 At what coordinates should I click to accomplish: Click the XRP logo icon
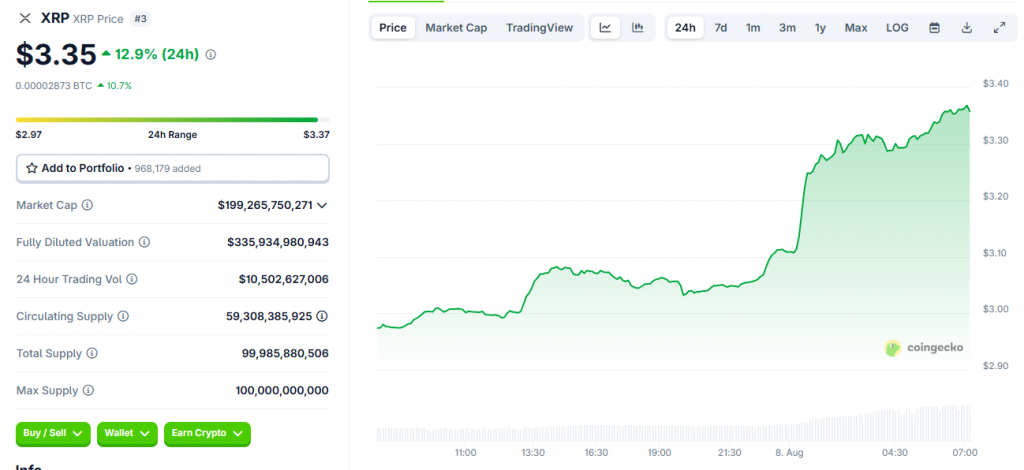[x=25, y=18]
